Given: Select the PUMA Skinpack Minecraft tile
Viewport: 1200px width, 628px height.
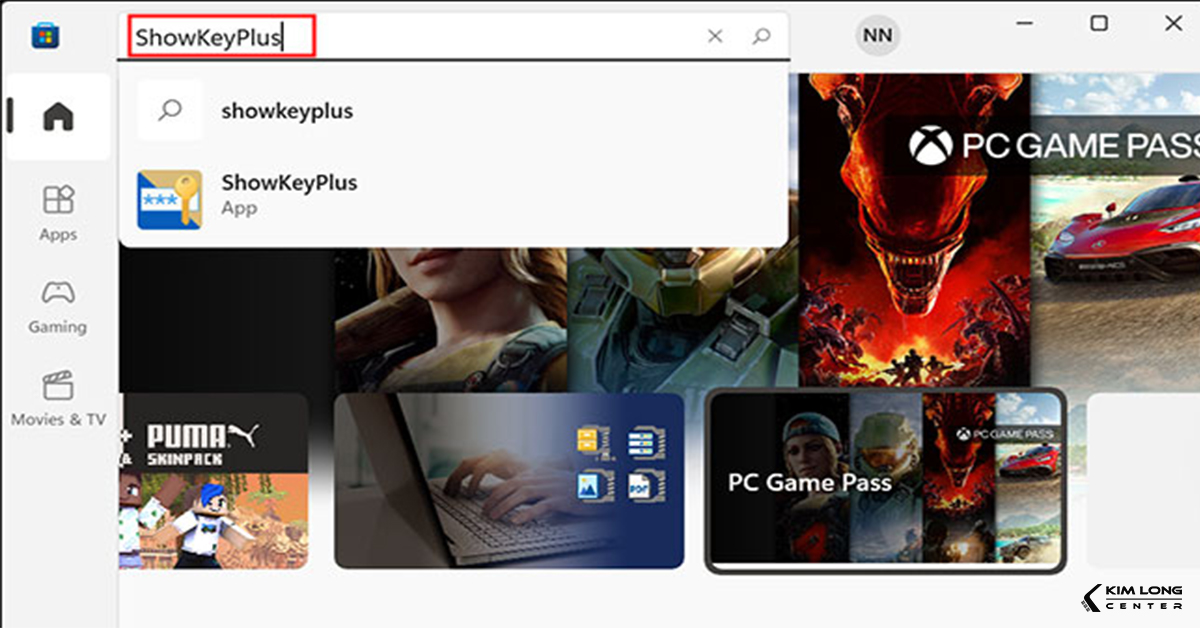Looking at the screenshot, I should pos(213,481).
